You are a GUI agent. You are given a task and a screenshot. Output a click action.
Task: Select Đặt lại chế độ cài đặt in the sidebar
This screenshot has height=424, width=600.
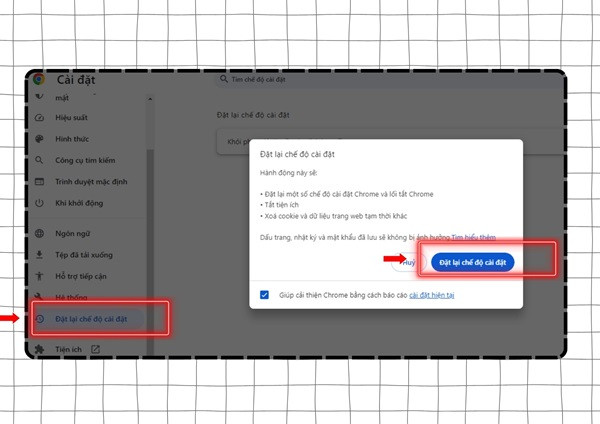(x=91, y=319)
